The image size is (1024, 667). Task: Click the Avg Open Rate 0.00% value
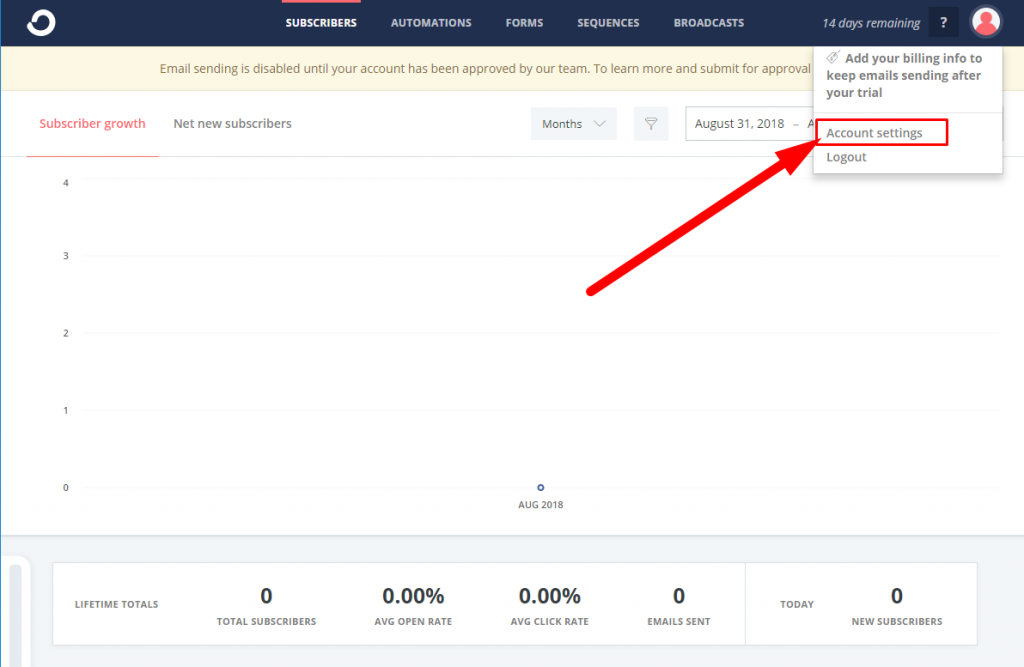413,596
